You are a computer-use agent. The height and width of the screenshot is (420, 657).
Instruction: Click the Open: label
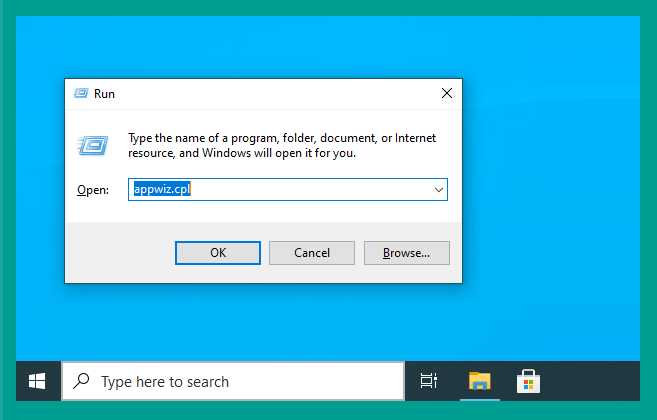click(x=93, y=190)
